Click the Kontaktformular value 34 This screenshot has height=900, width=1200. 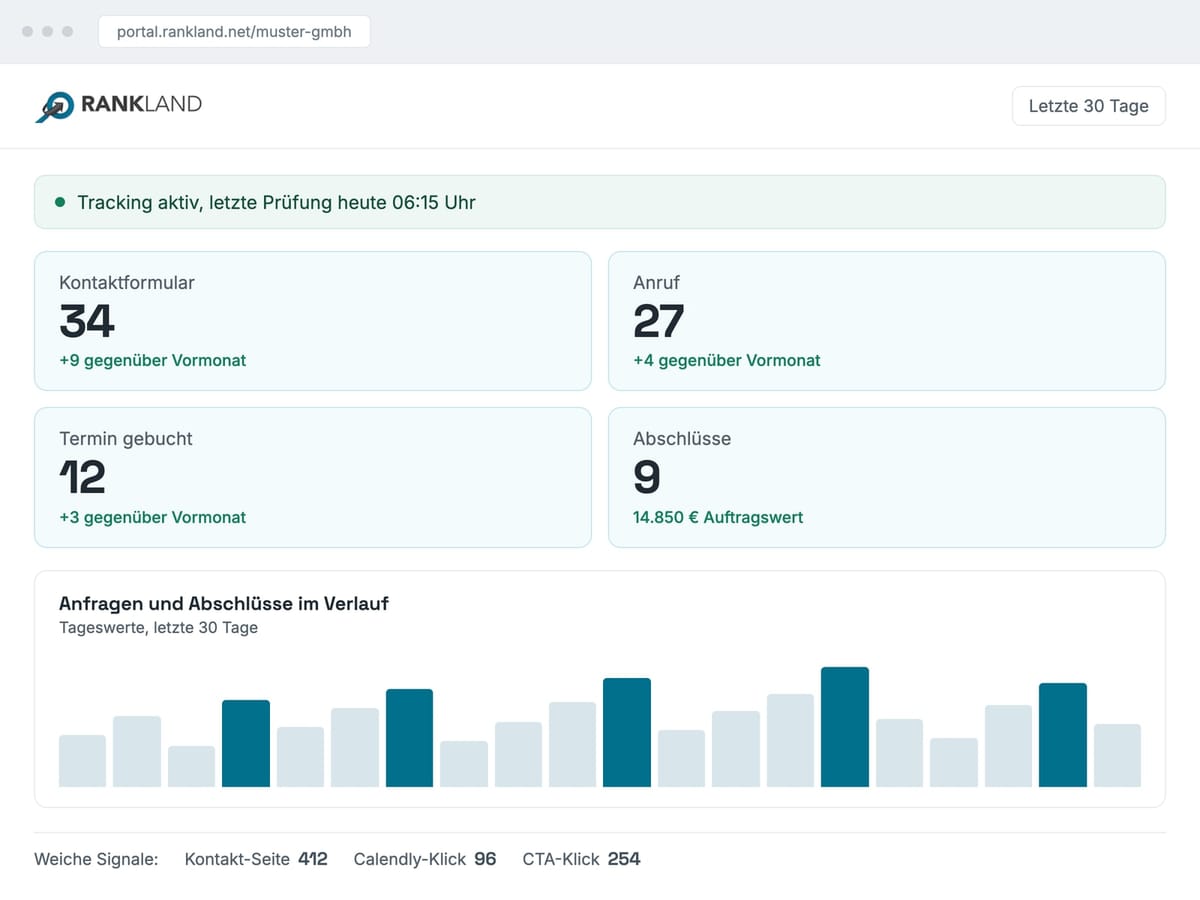tap(87, 321)
